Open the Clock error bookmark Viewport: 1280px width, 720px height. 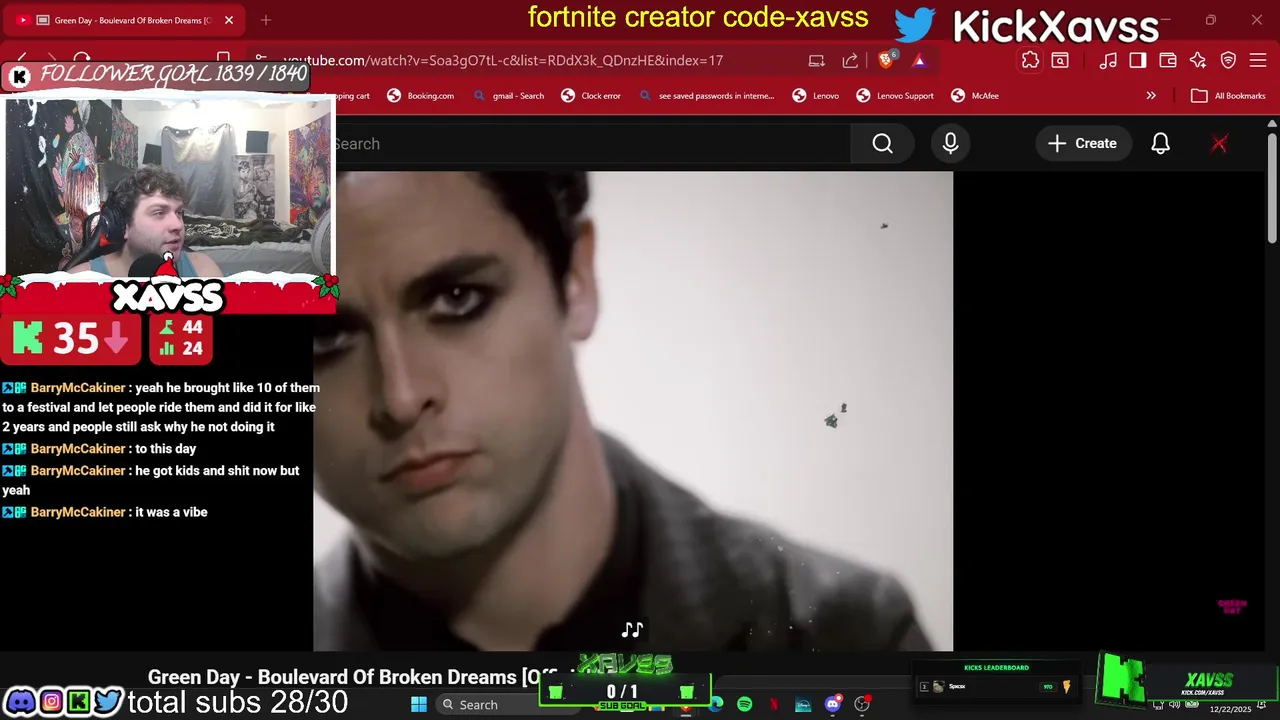point(591,96)
